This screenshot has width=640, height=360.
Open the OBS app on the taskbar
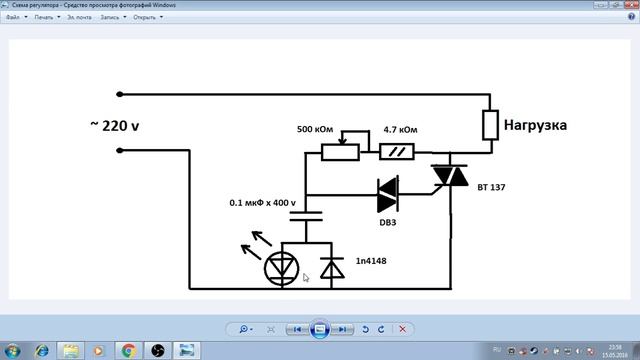click(x=158, y=351)
